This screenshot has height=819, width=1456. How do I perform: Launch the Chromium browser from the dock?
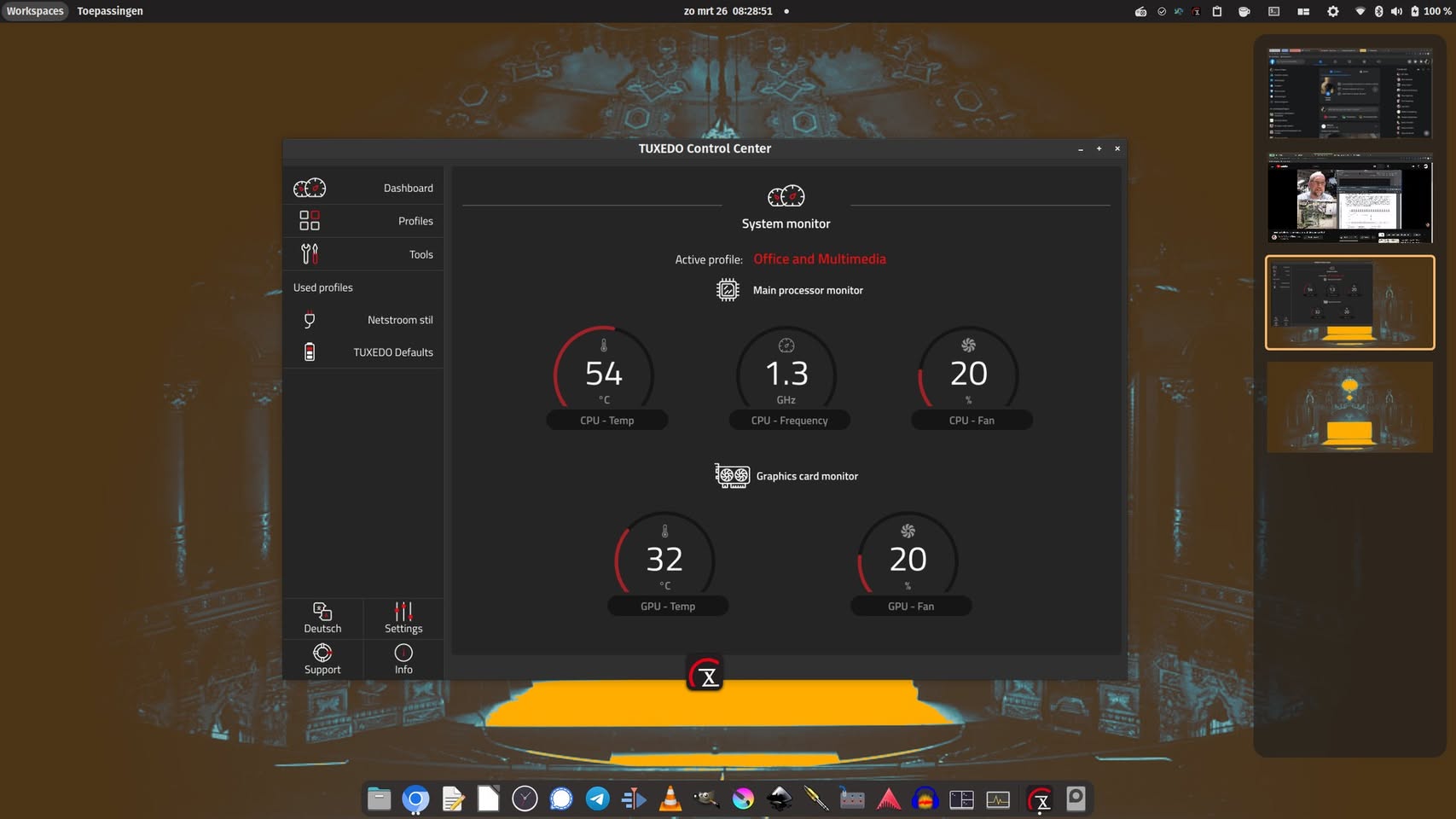[x=415, y=799]
